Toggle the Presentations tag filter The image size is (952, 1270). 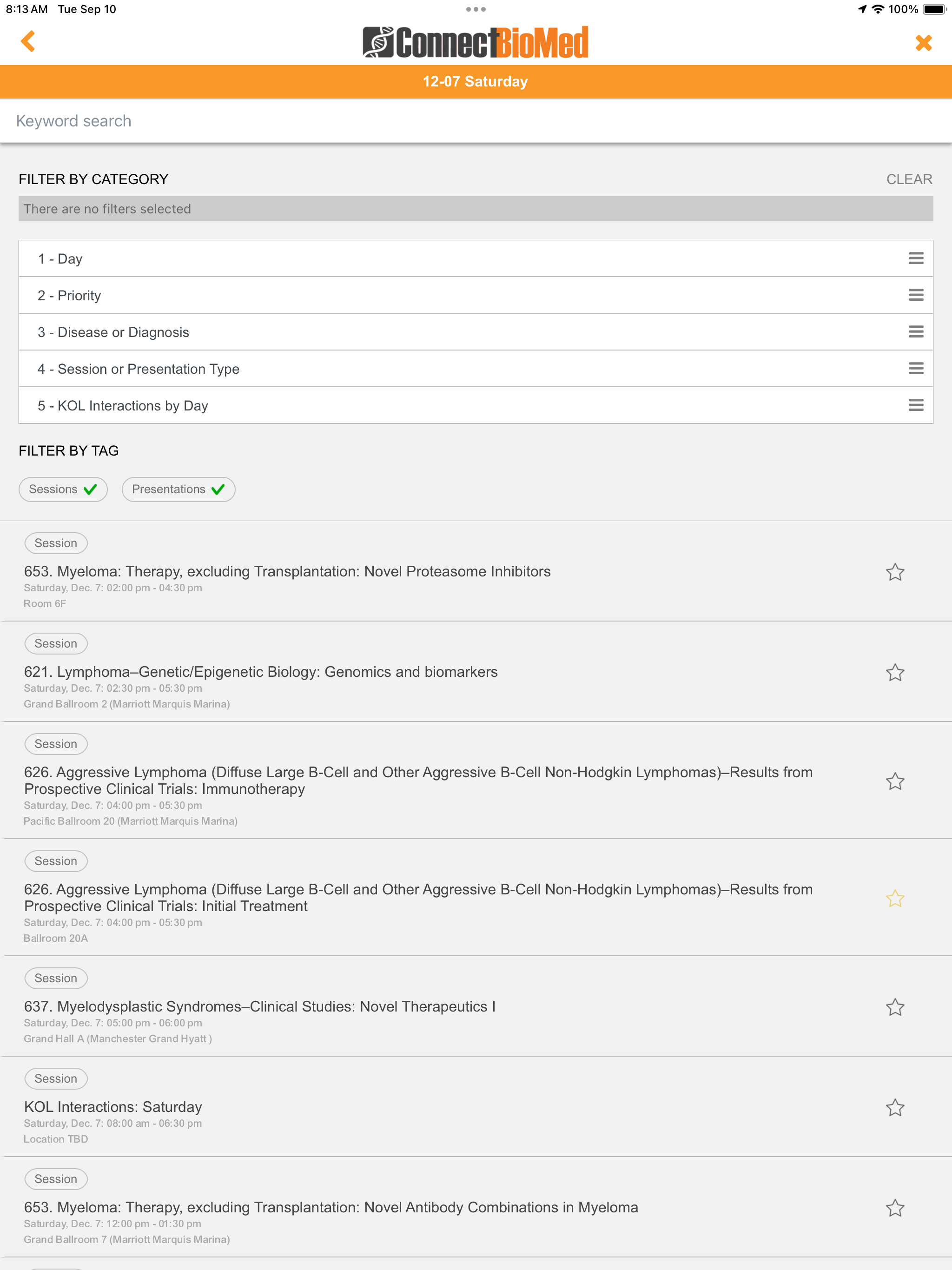tap(178, 489)
